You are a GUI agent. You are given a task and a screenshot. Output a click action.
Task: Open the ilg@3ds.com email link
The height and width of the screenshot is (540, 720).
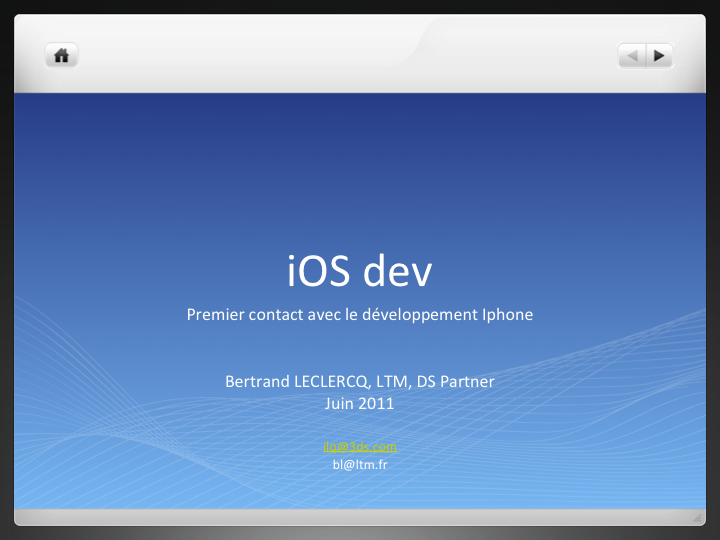(x=360, y=447)
